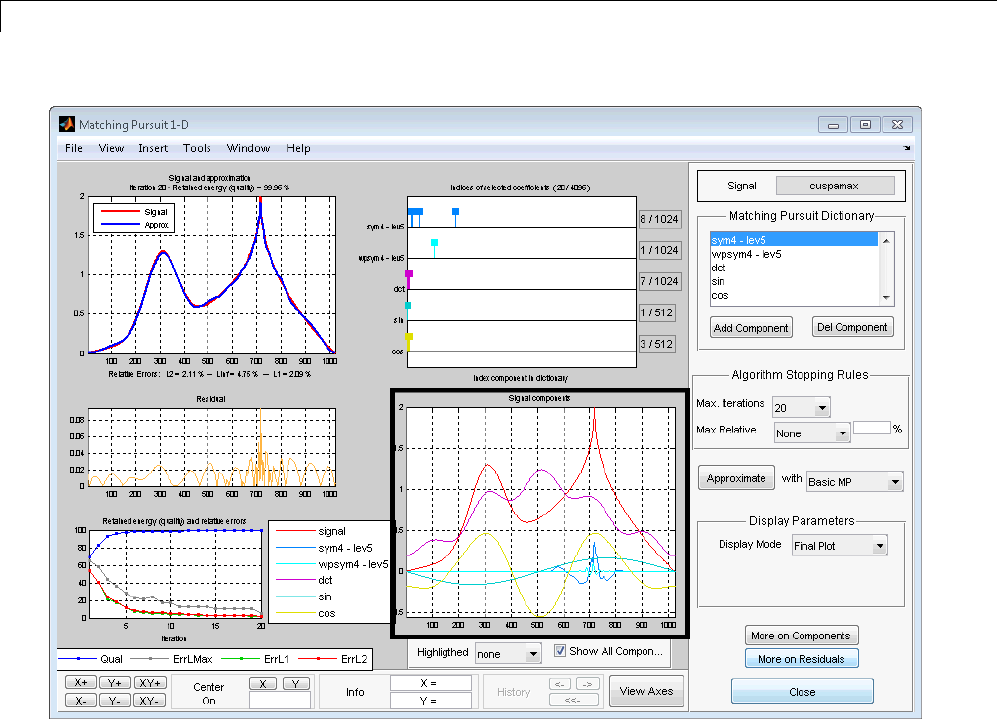Toggle the Y center button

point(295,683)
